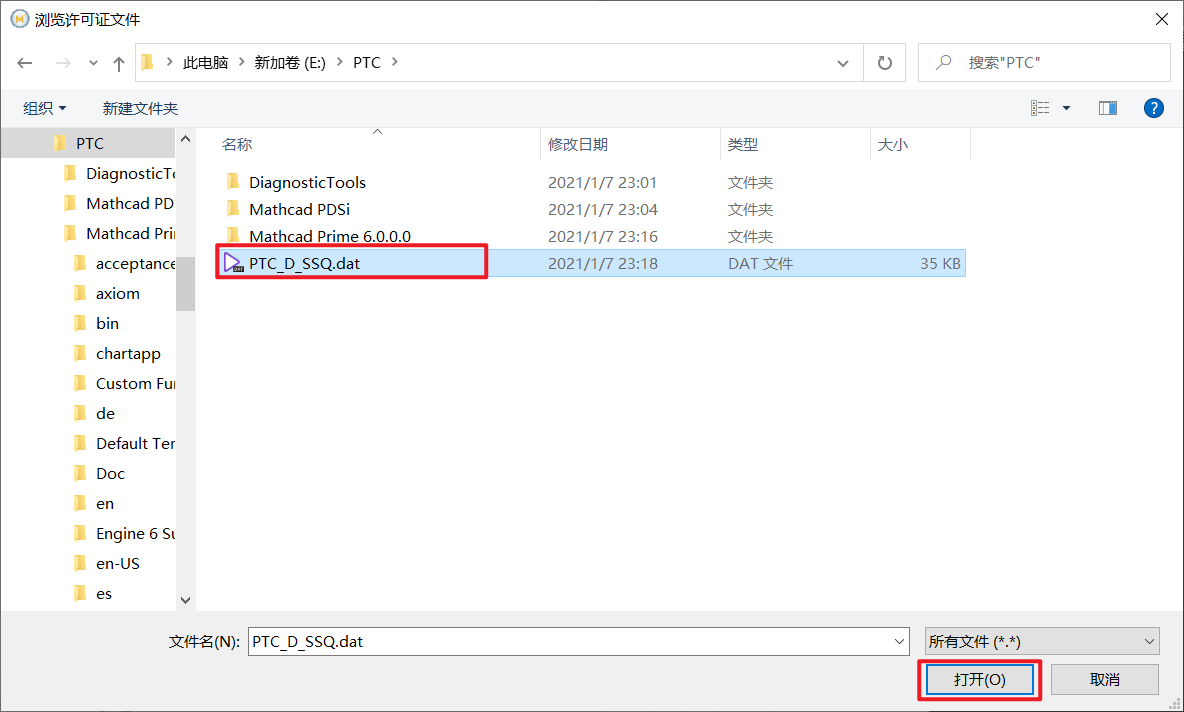The width and height of the screenshot is (1184, 712).
Task: Click the change view layout icon
Action: pyautogui.click(x=1041, y=108)
